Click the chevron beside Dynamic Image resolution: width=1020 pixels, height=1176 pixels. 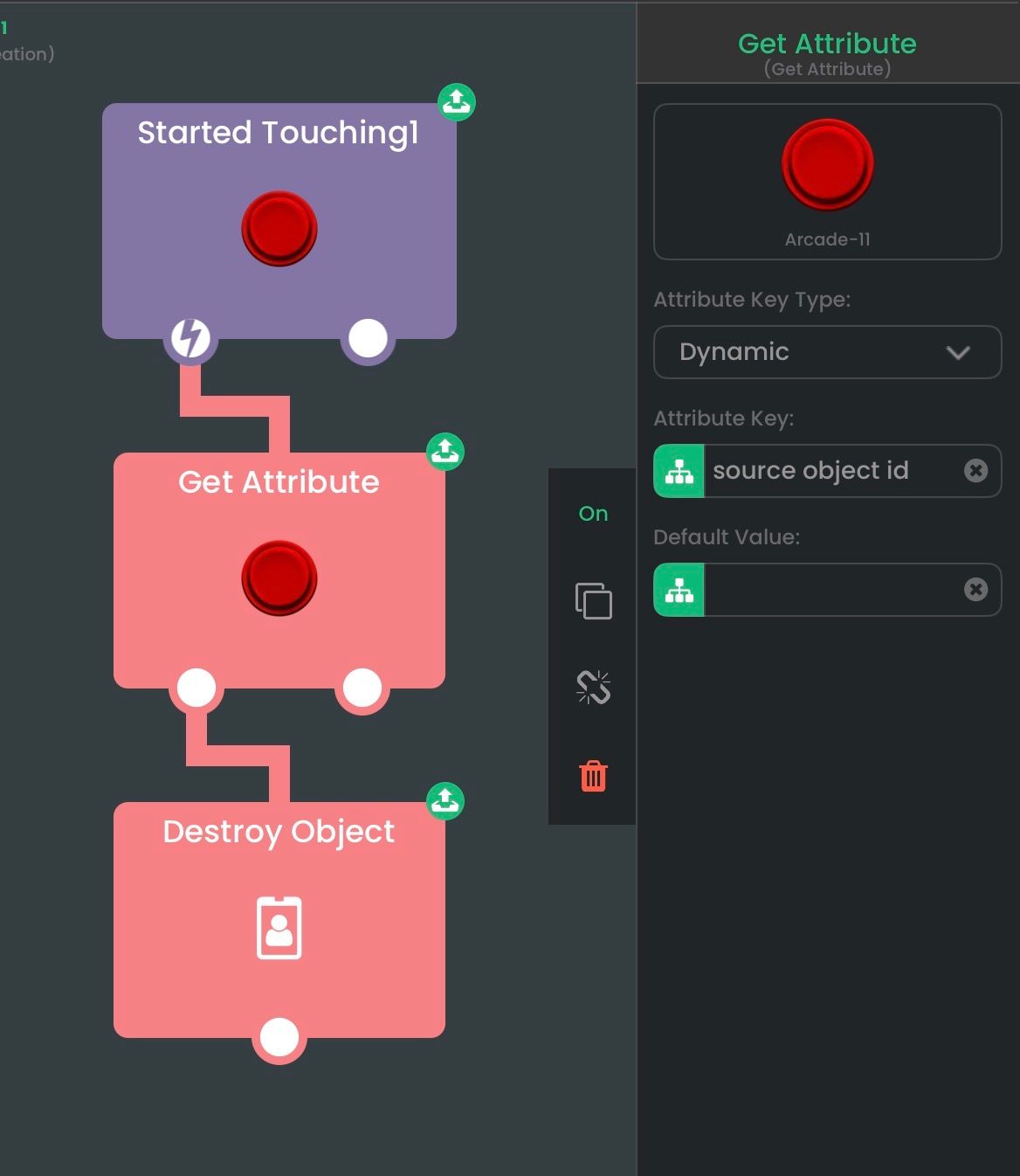(x=958, y=353)
